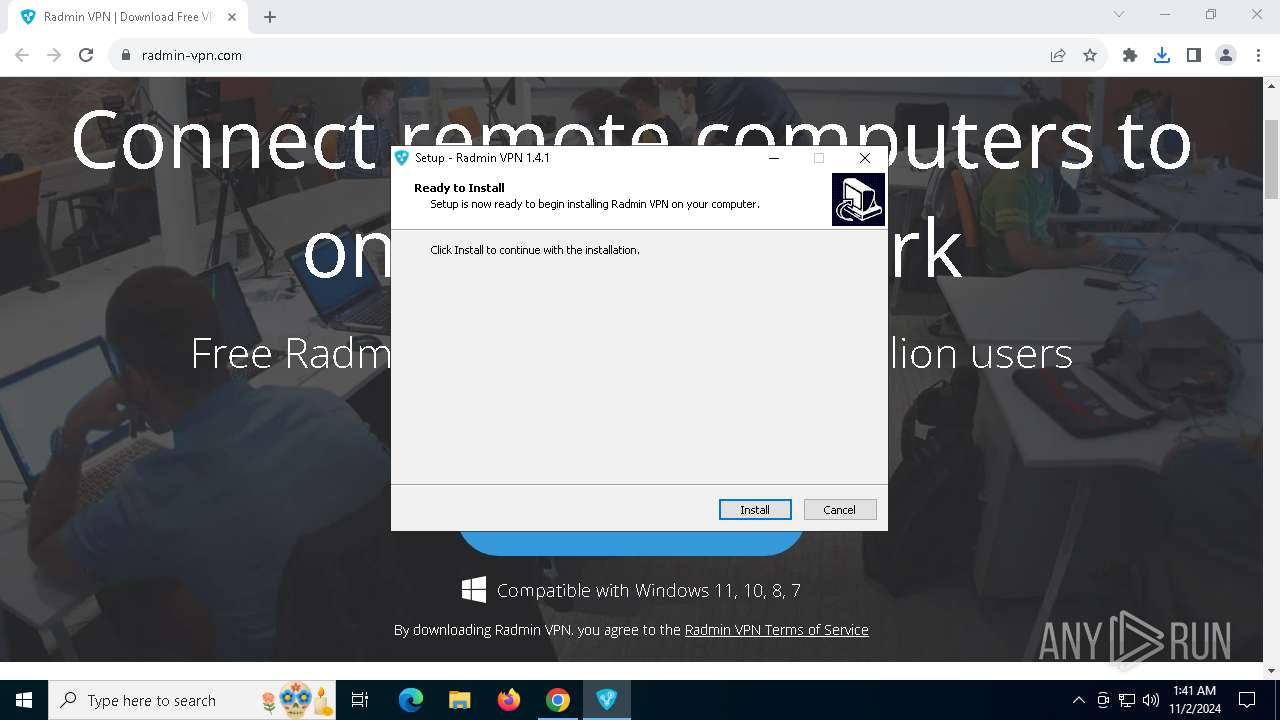Launch Firefox from taskbar
The image size is (1280, 720).
click(509, 700)
